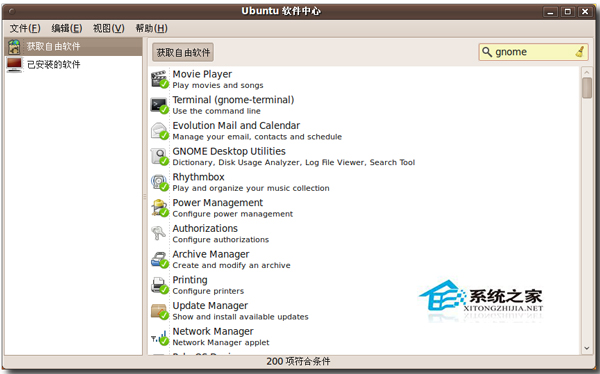Select the Update Manager title

210,305
